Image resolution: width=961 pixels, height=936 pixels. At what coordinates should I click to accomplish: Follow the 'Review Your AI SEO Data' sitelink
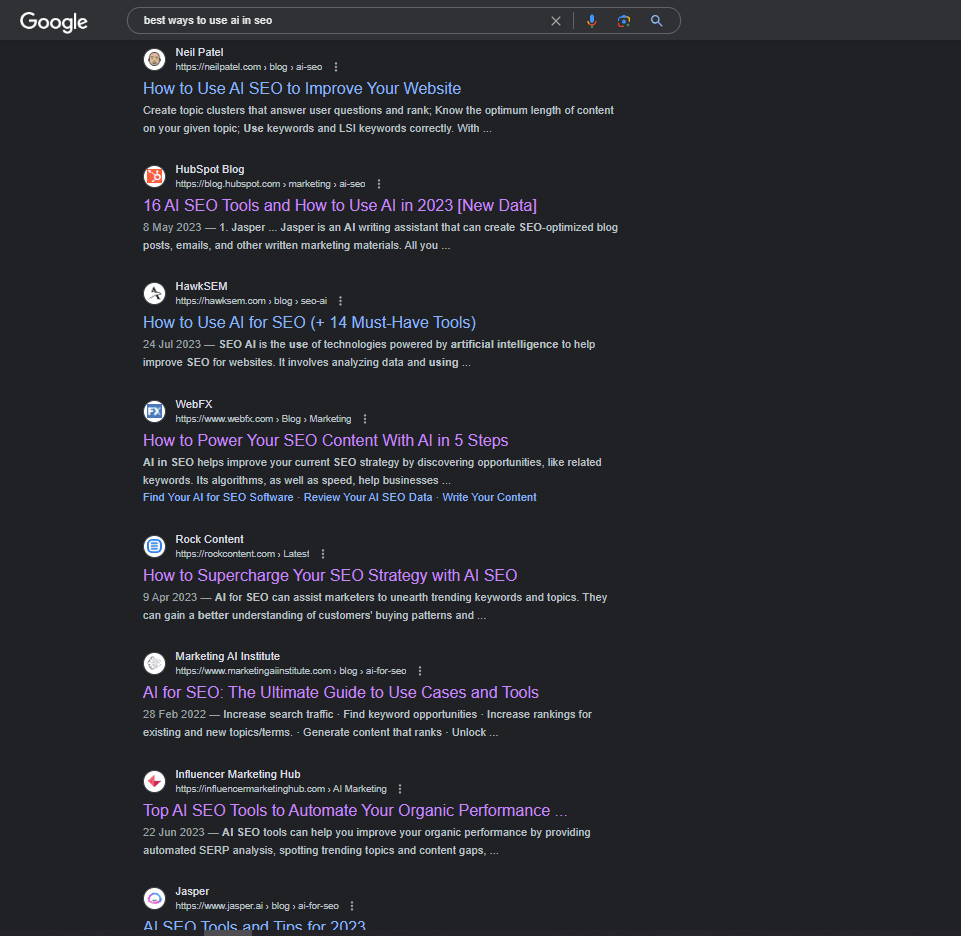click(x=368, y=497)
